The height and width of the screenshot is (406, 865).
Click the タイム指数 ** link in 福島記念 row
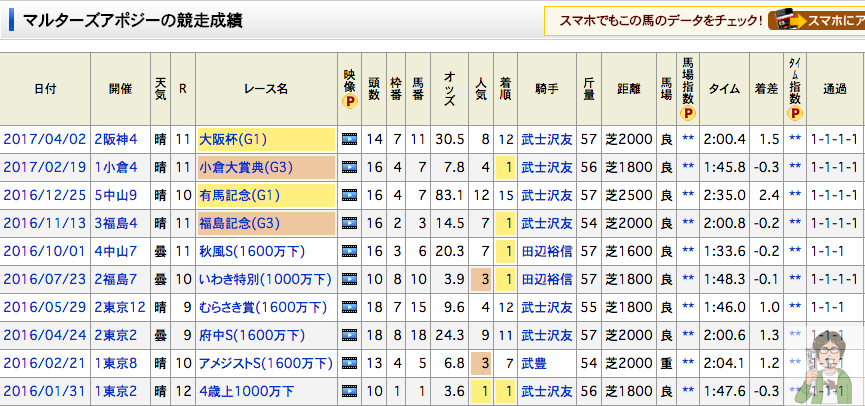coord(794,223)
